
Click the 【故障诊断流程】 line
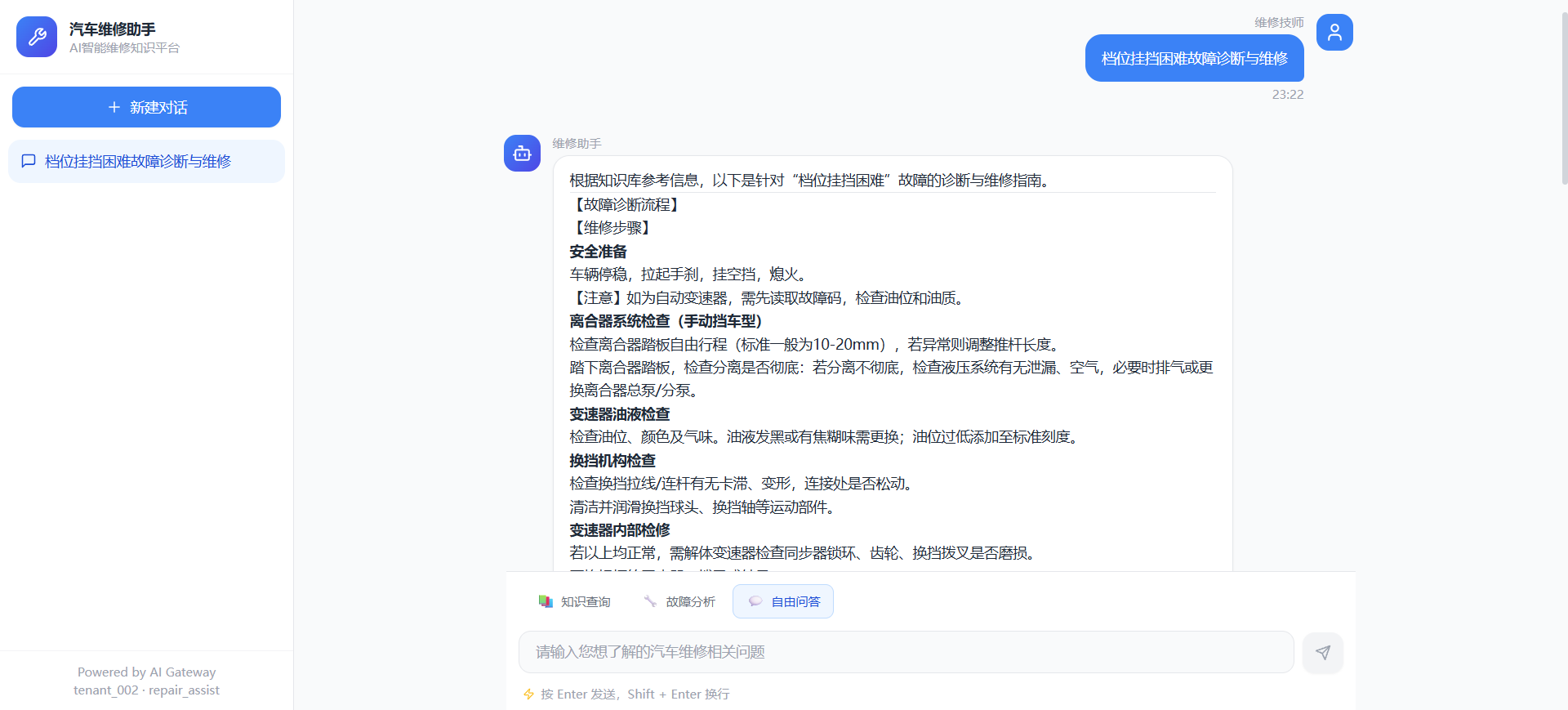click(626, 204)
